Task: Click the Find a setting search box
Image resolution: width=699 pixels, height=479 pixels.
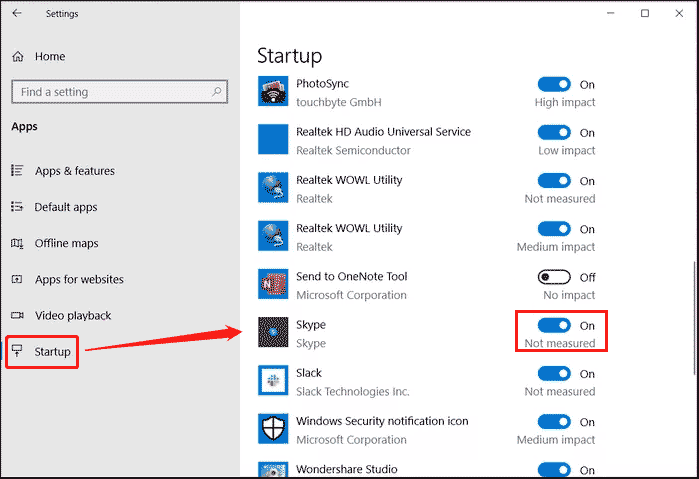Action: [119, 92]
